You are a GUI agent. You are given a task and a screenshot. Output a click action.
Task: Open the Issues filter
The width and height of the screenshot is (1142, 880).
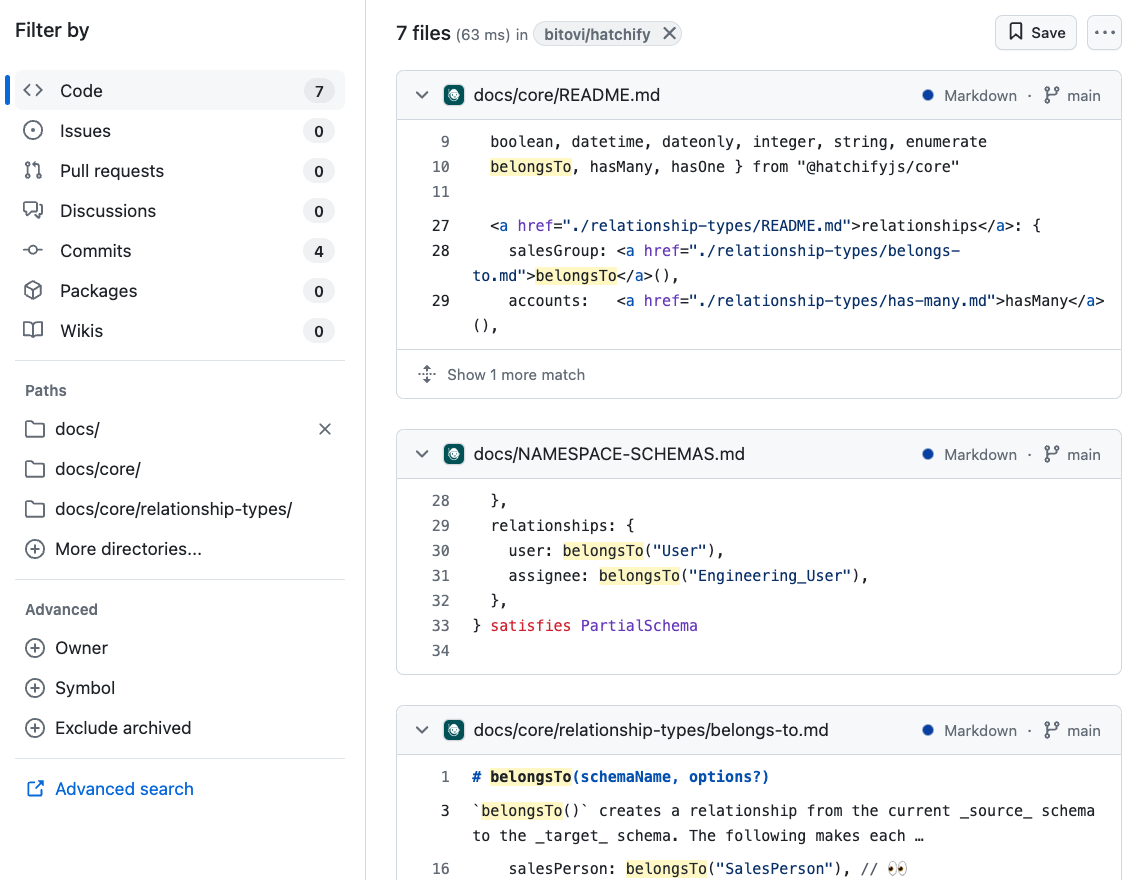coord(83,130)
